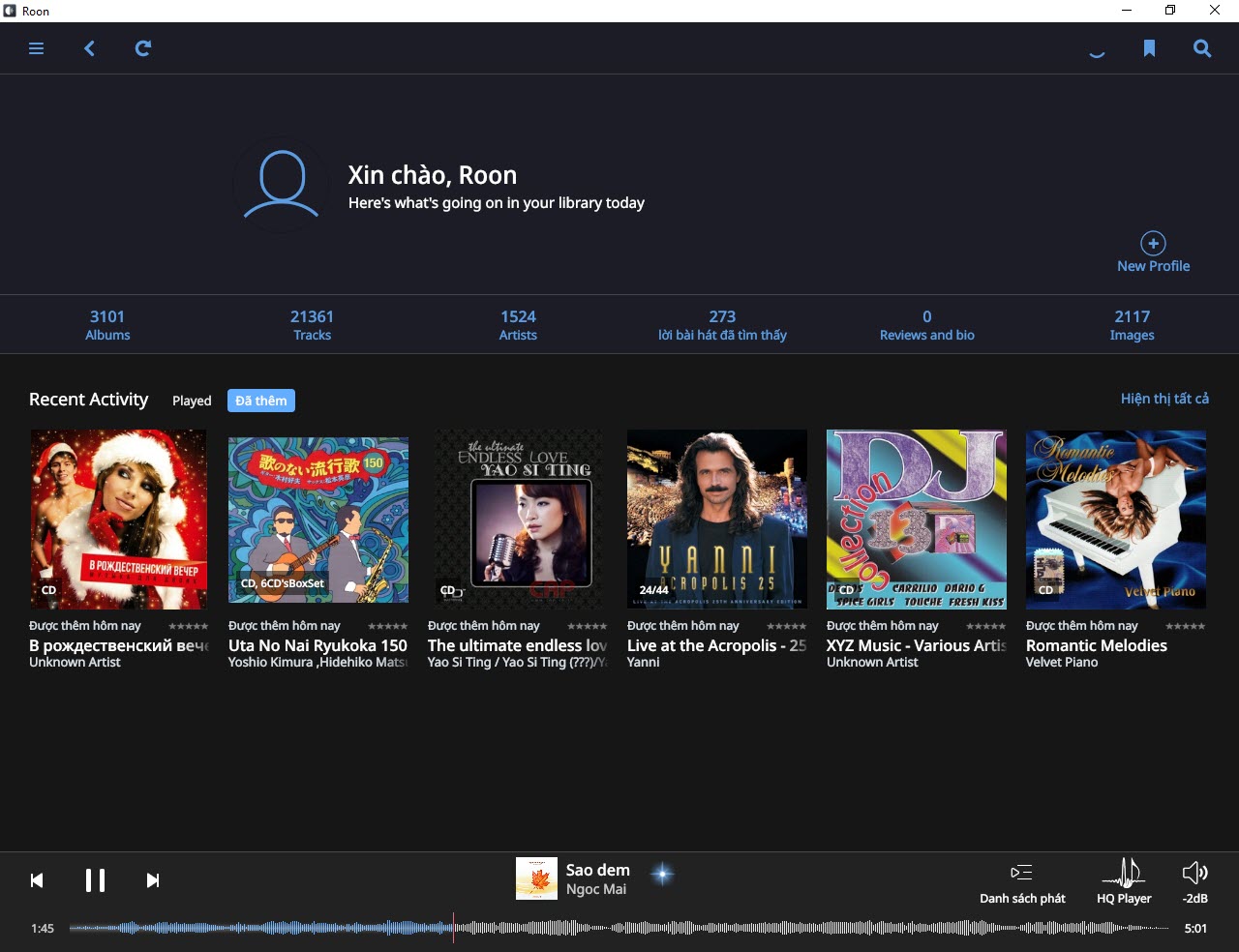
Task: Open search with the magnifier icon
Action: coord(1202,48)
